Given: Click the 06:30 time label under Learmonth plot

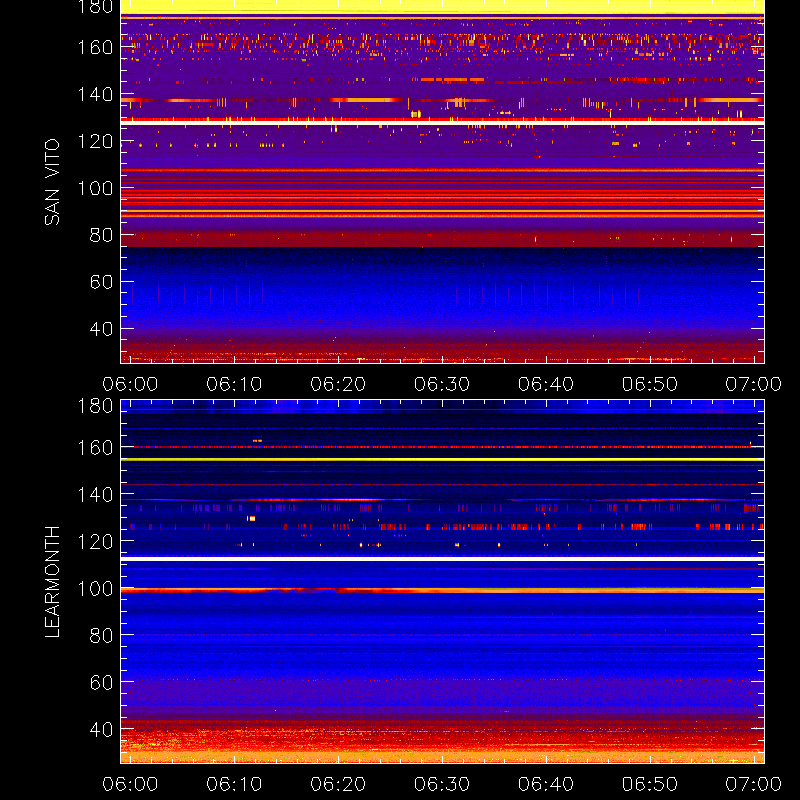Looking at the screenshot, I should point(442,784).
